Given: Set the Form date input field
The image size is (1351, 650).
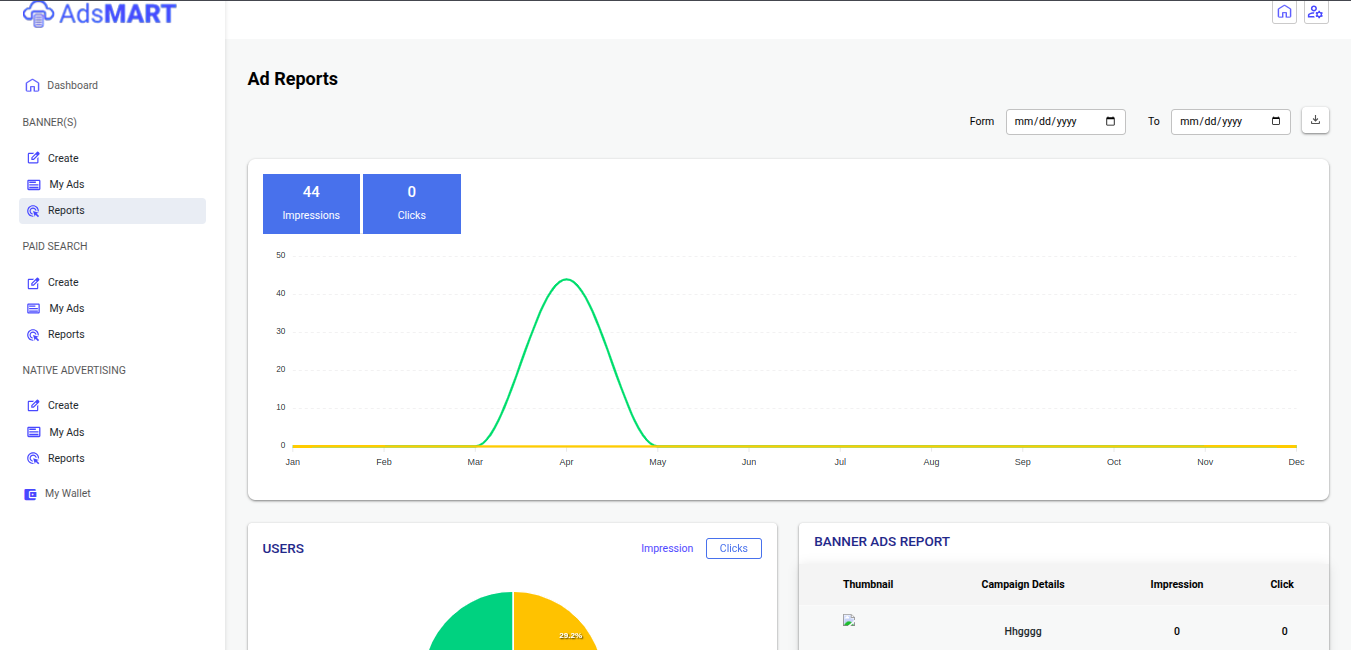Looking at the screenshot, I should point(1066,122).
